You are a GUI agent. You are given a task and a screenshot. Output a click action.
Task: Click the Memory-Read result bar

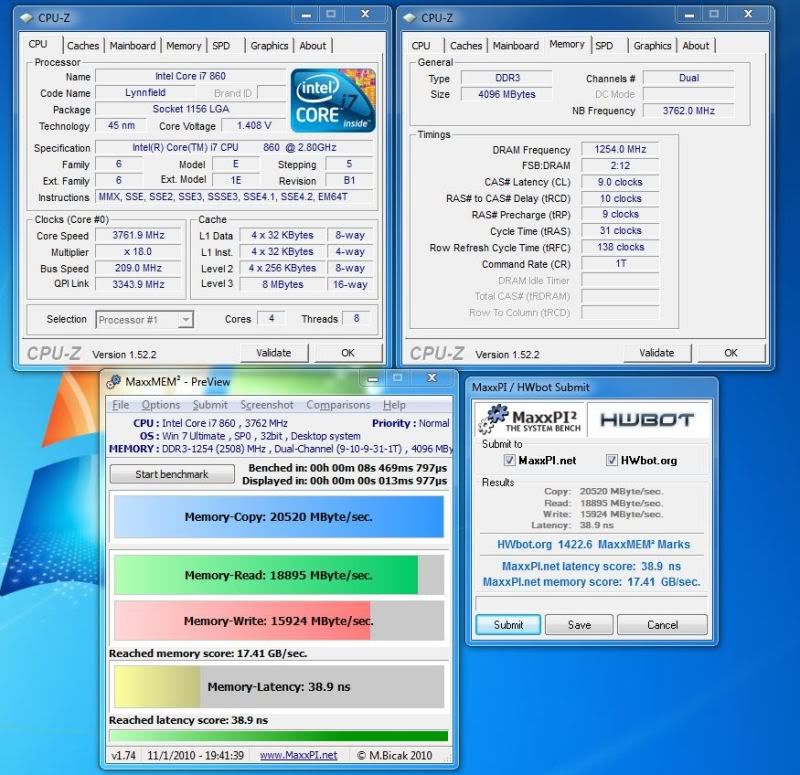279,575
